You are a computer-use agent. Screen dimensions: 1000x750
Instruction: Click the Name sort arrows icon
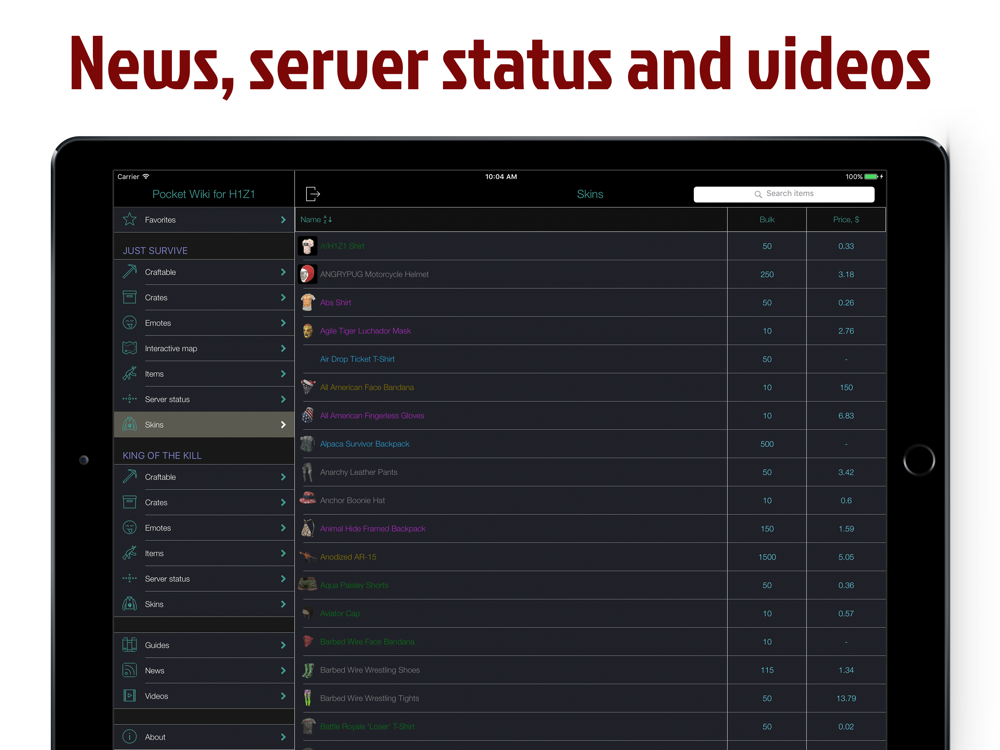pos(328,219)
